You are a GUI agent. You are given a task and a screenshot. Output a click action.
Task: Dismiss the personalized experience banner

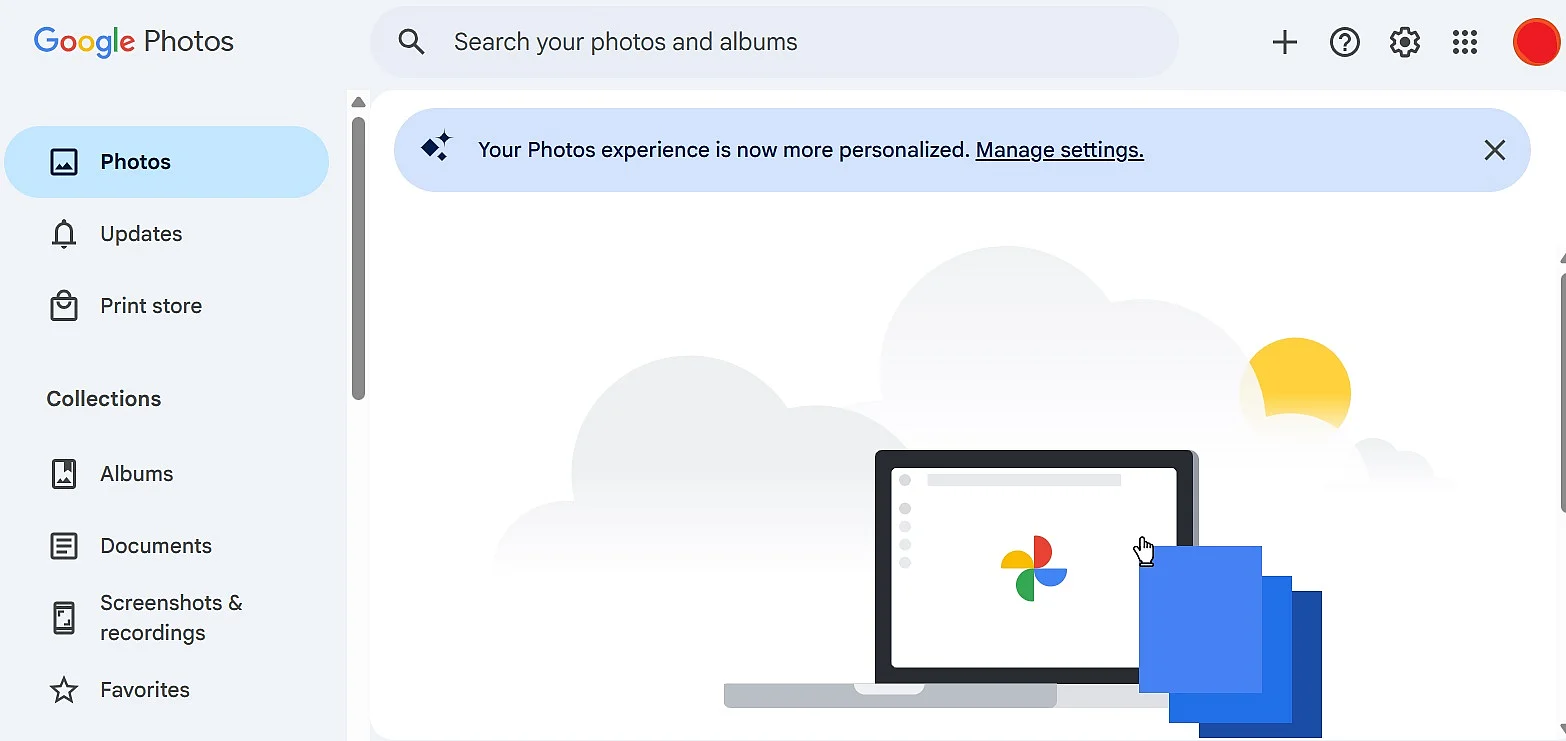1494,150
